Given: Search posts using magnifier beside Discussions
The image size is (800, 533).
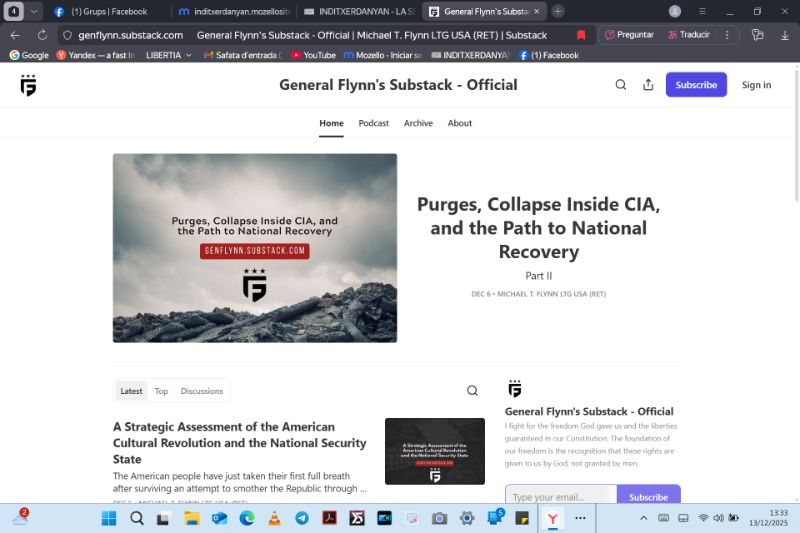Looking at the screenshot, I should (472, 391).
